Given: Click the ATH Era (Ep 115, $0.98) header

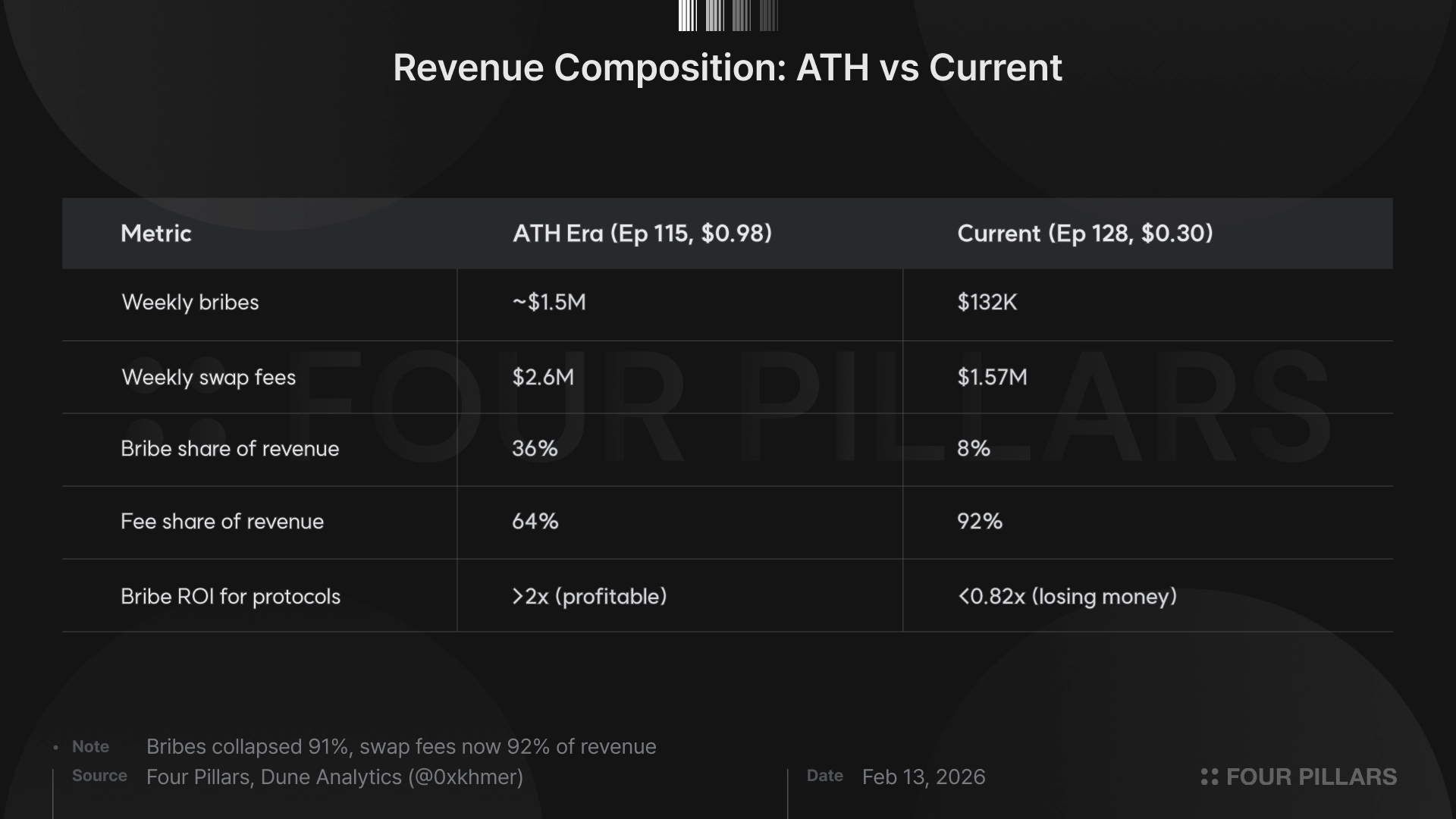Looking at the screenshot, I should 642,234.
